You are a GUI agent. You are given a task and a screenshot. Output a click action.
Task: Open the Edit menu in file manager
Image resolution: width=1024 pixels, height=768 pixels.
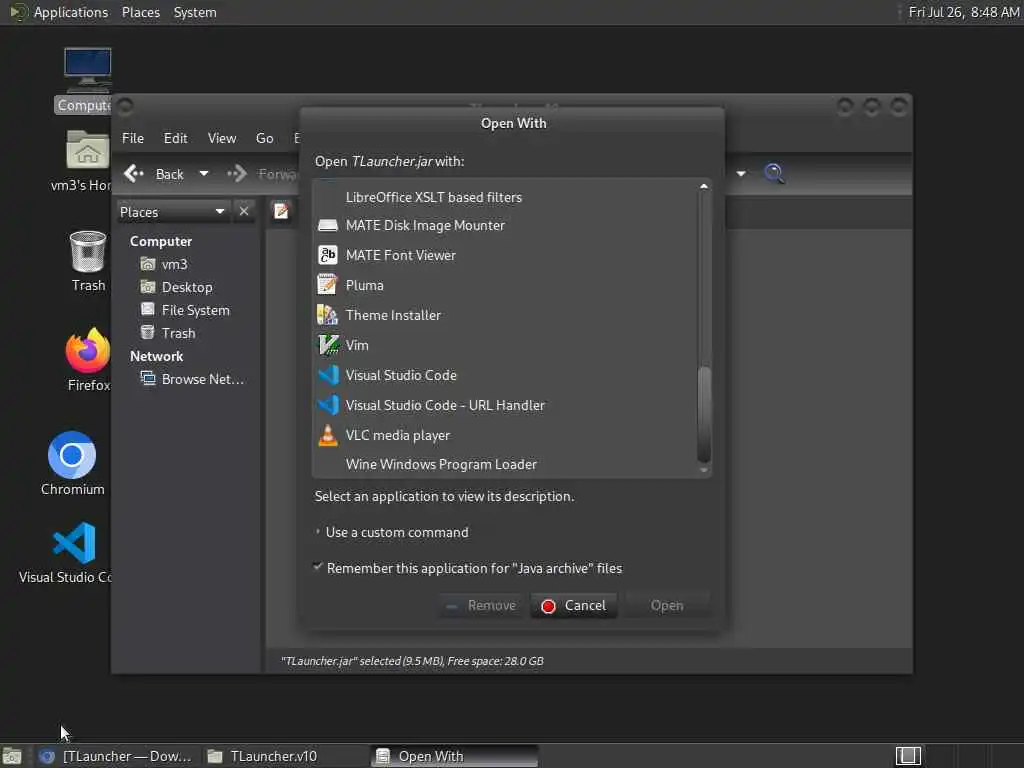pos(175,138)
